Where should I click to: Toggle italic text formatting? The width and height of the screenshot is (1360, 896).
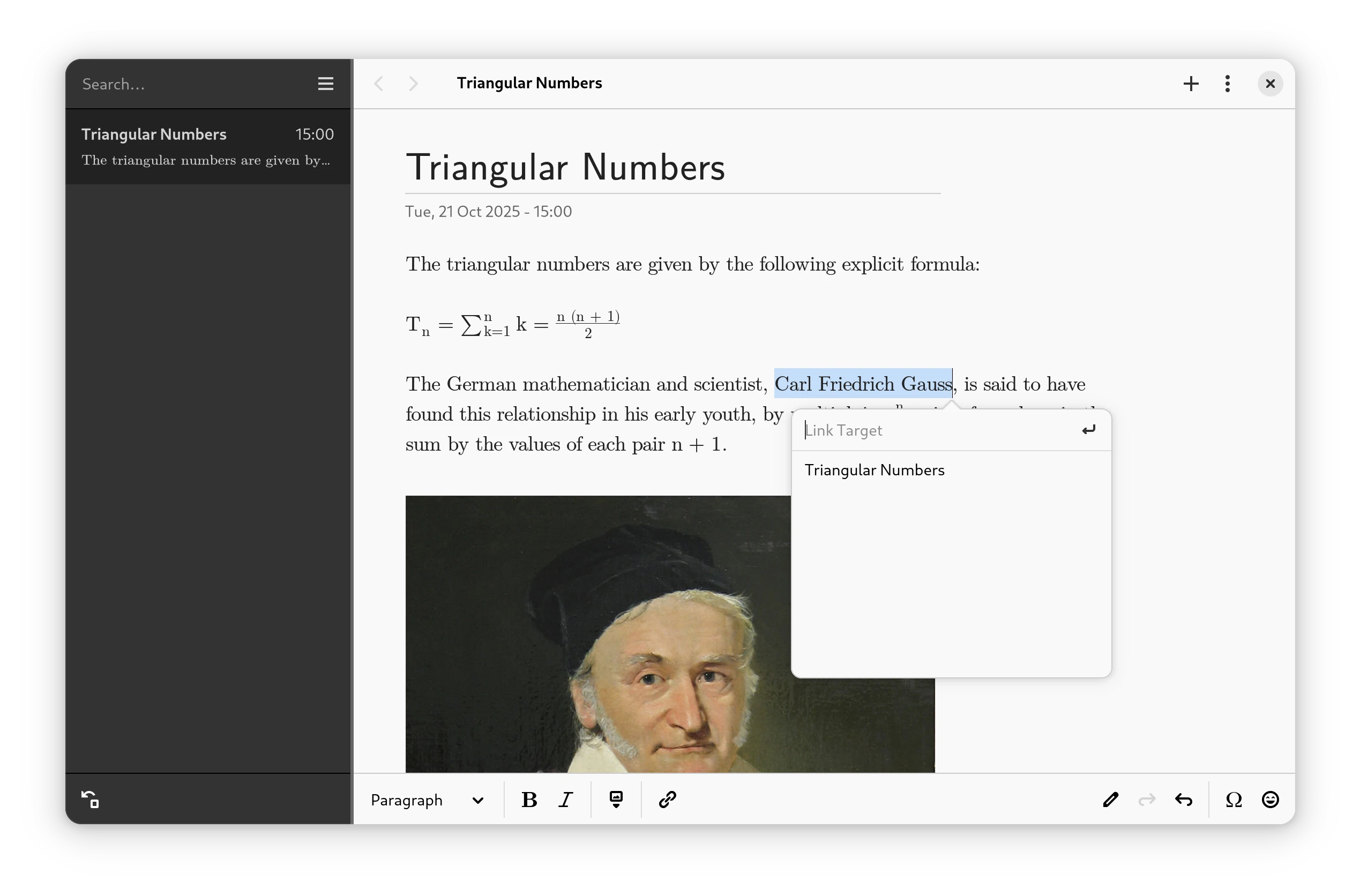point(566,800)
